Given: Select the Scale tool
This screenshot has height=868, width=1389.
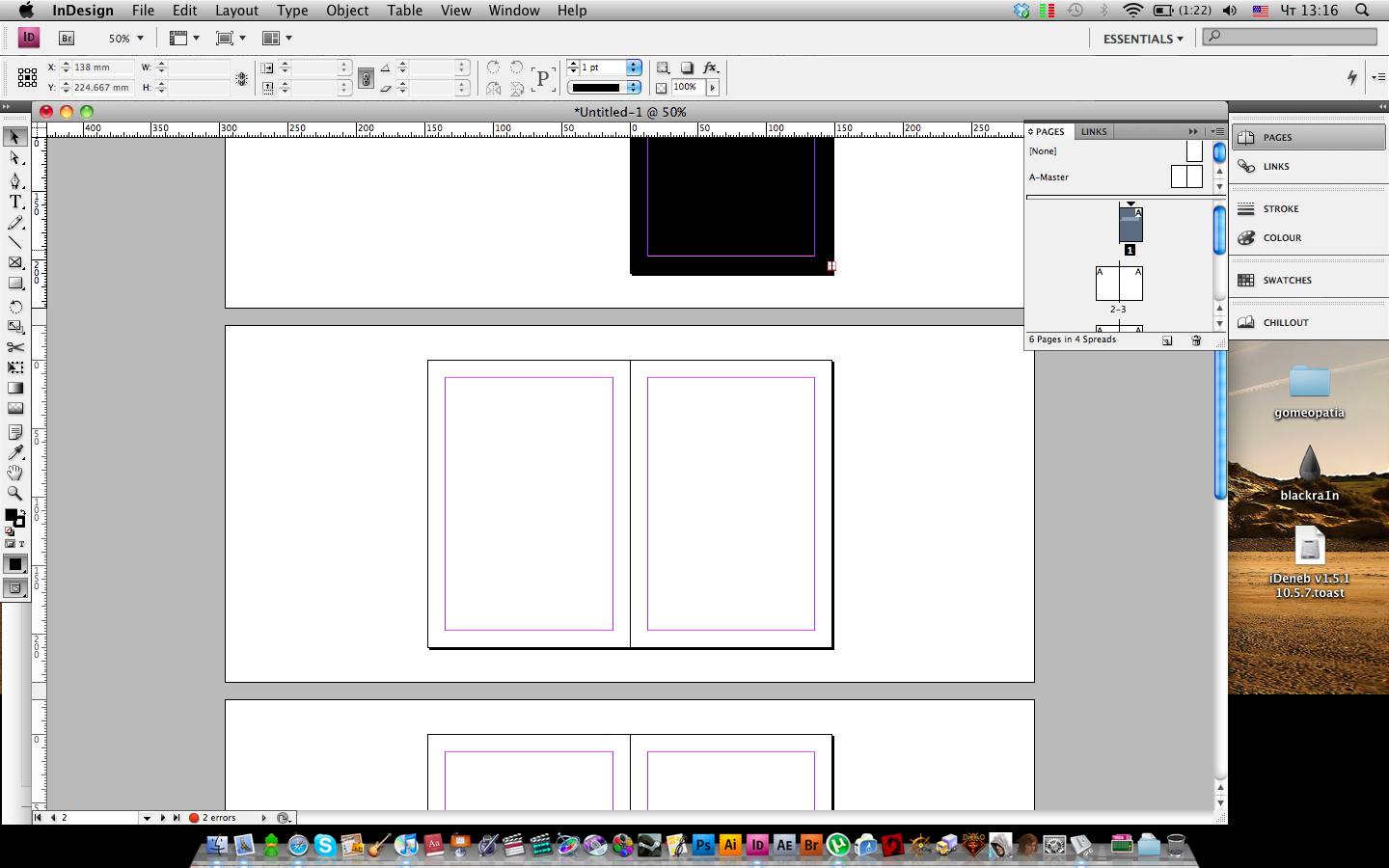Looking at the screenshot, I should 14,327.
